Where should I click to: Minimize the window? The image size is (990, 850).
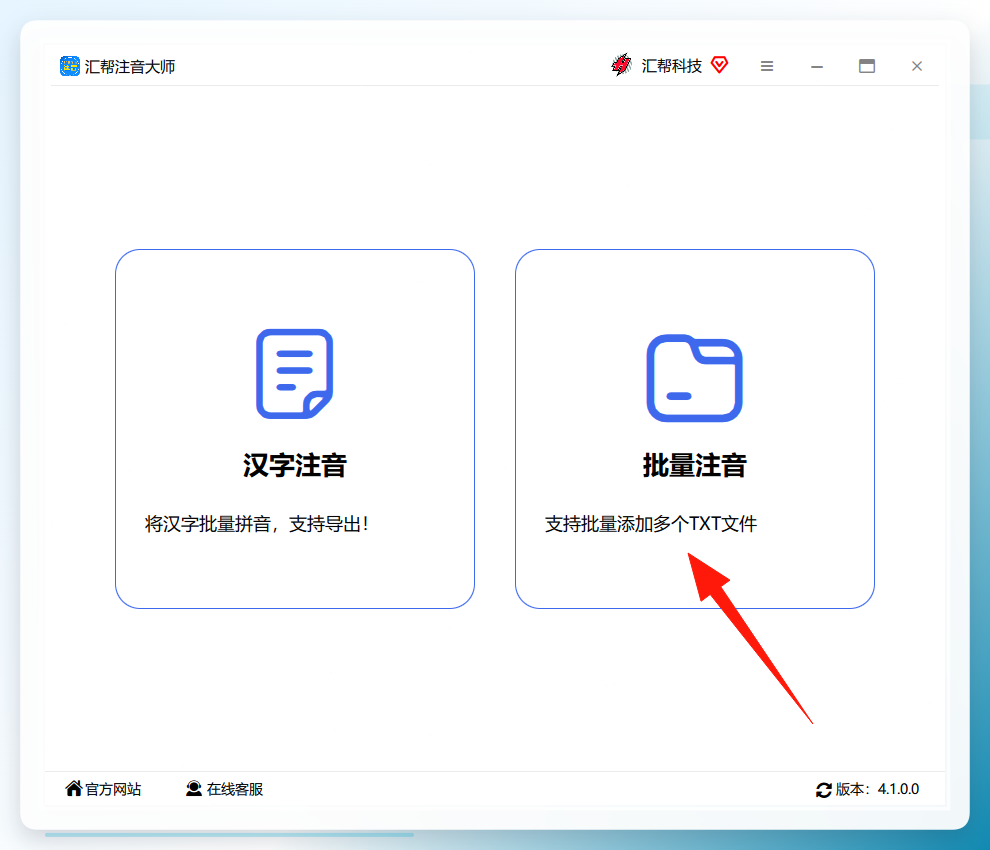[x=816, y=66]
